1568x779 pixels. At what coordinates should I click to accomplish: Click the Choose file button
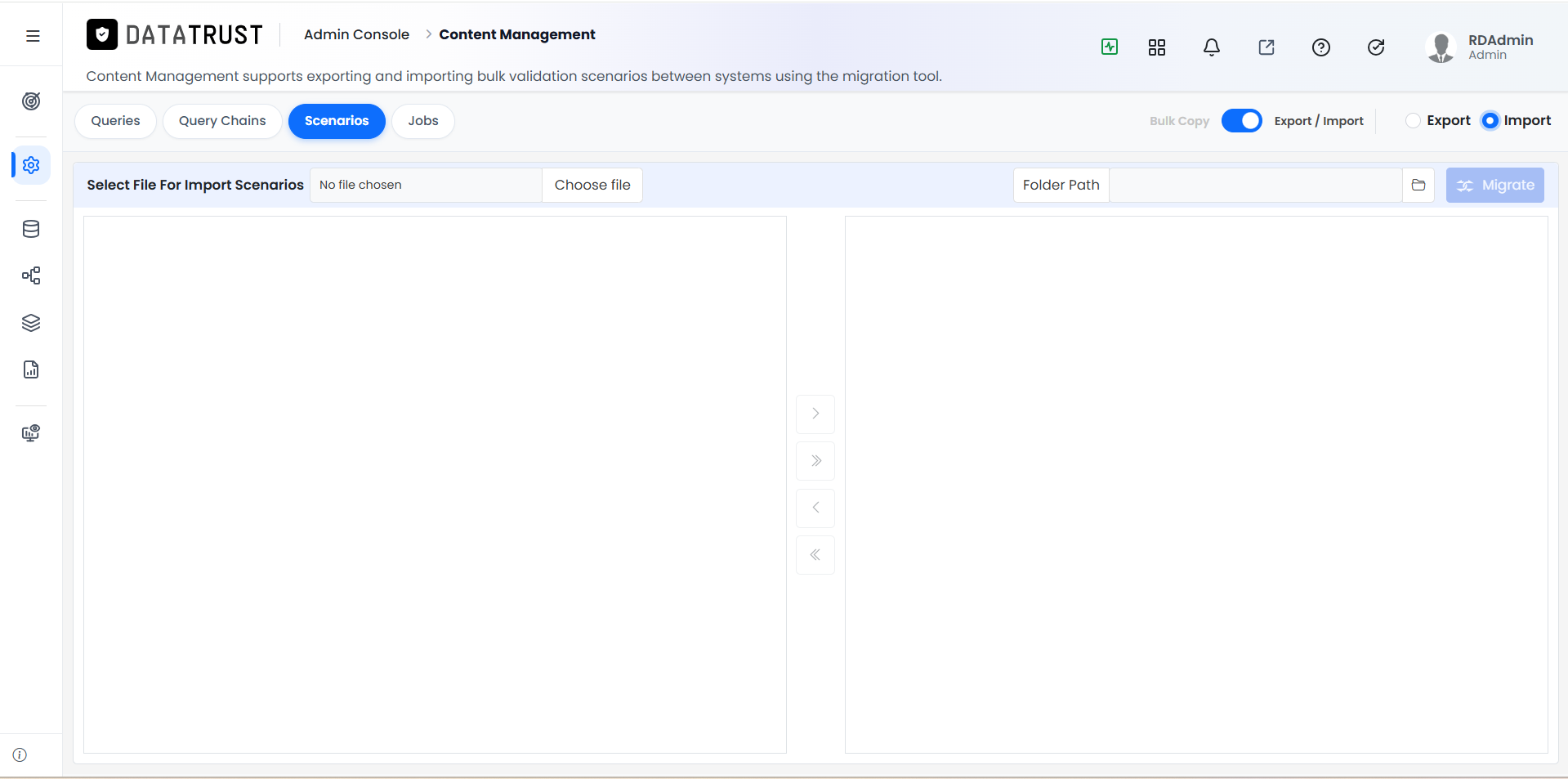coord(592,186)
